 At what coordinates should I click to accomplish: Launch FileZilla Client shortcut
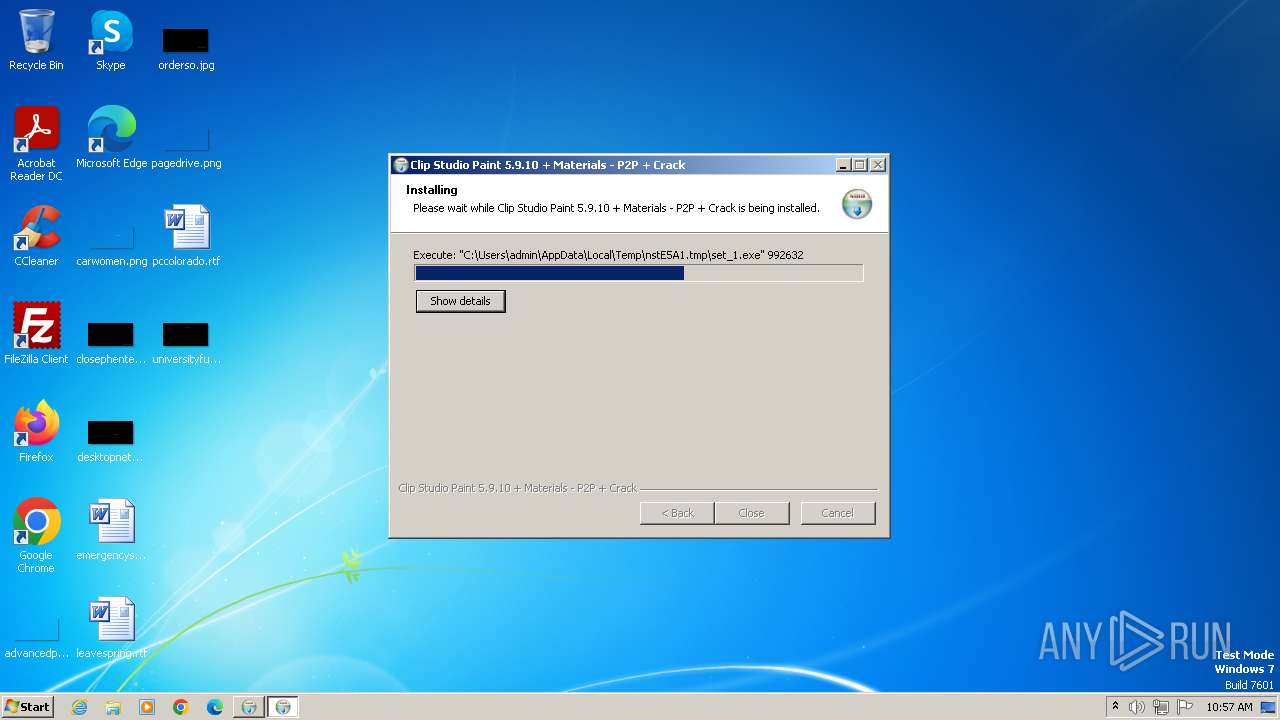[x=36, y=334]
